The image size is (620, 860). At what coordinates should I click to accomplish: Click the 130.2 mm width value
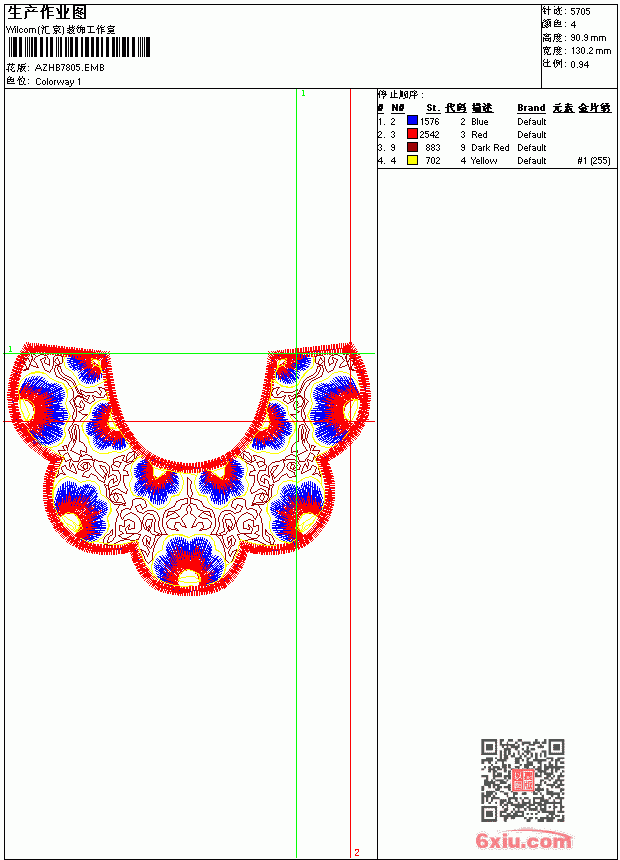(x=590, y=51)
